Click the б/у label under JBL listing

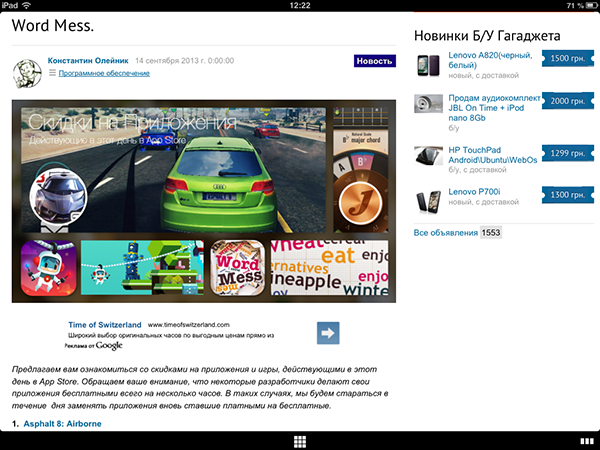[453, 128]
